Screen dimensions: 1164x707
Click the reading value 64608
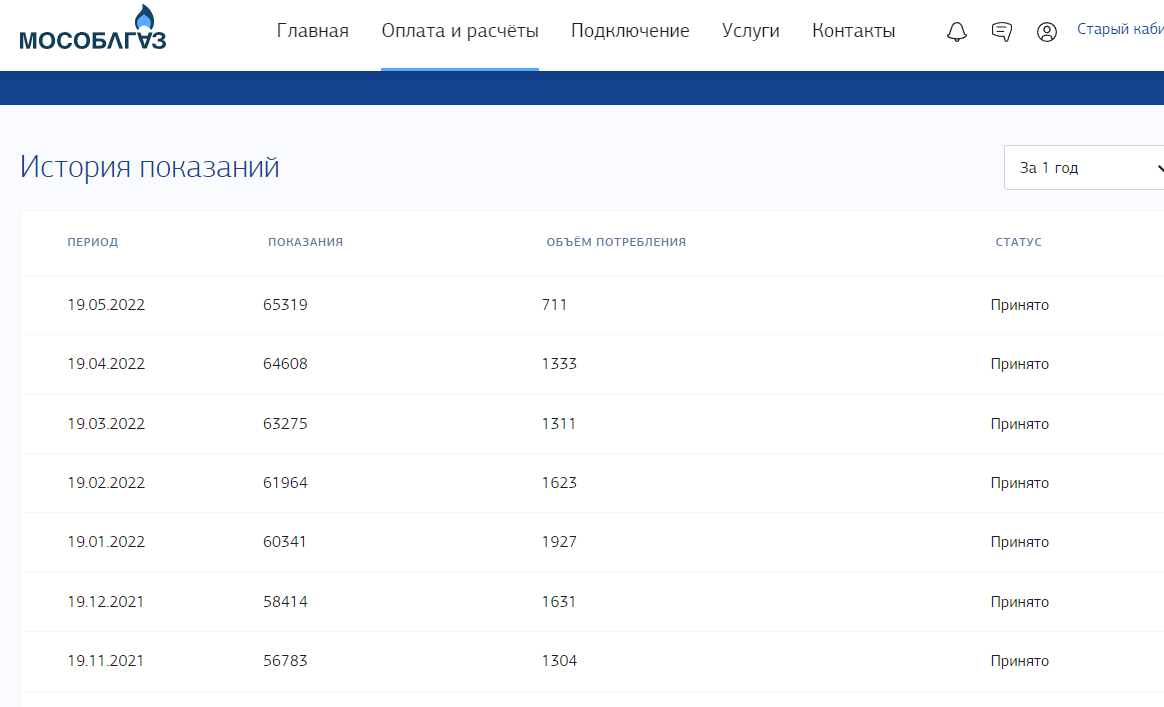click(285, 364)
